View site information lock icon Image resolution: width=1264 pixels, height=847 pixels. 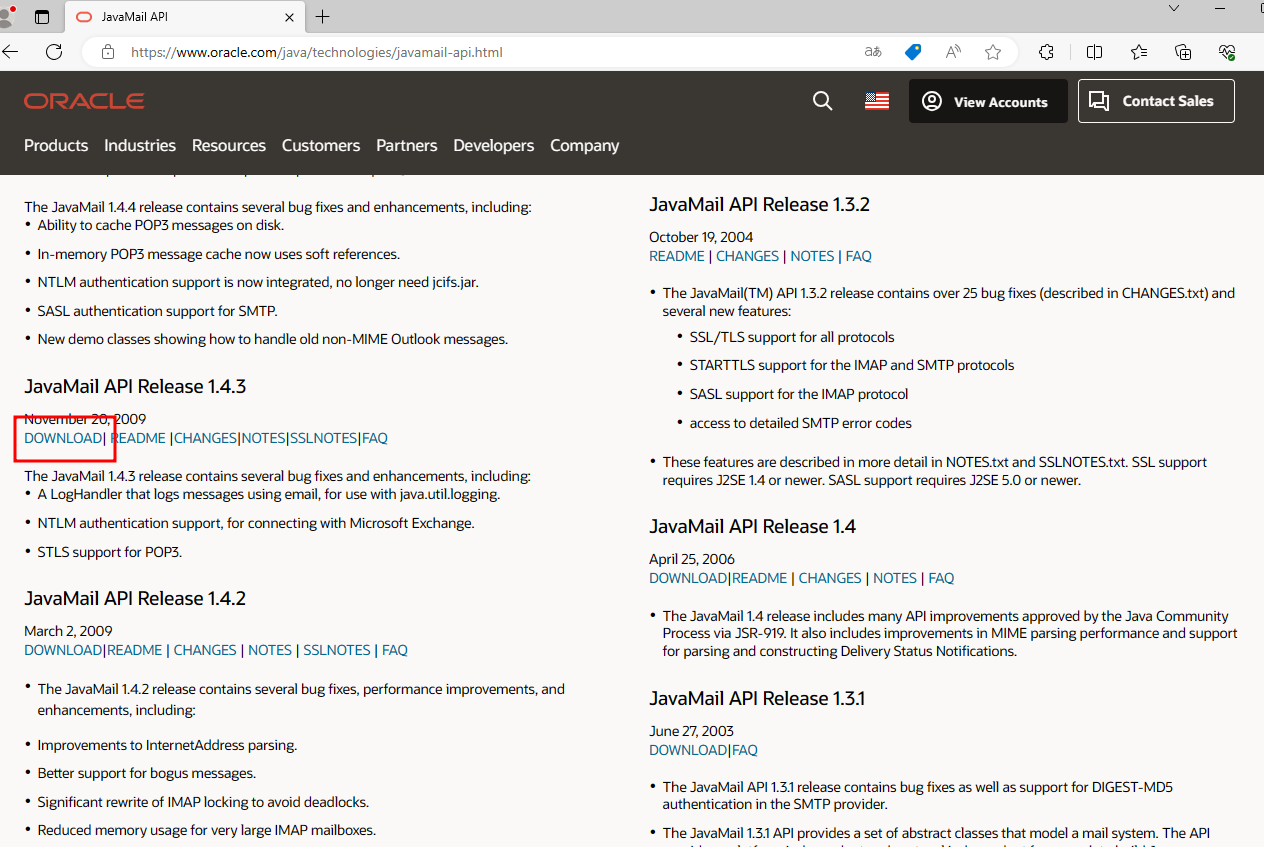click(x=108, y=52)
